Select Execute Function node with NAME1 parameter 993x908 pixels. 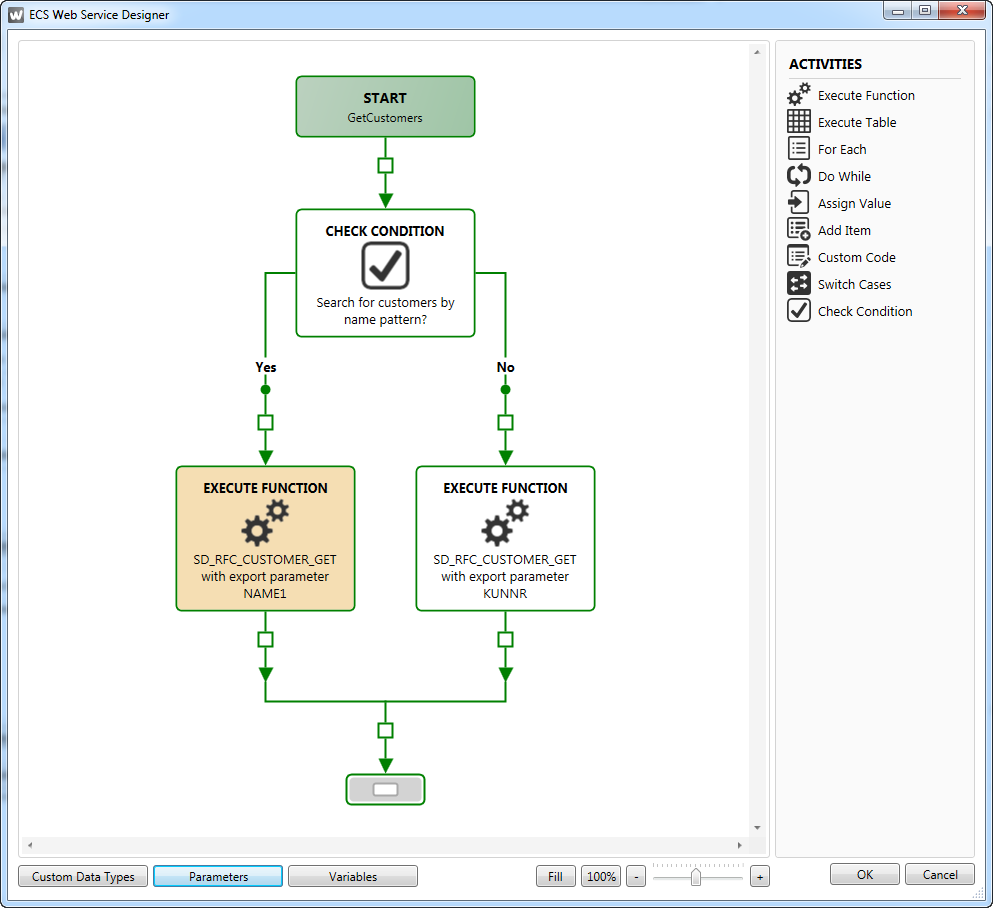click(265, 538)
